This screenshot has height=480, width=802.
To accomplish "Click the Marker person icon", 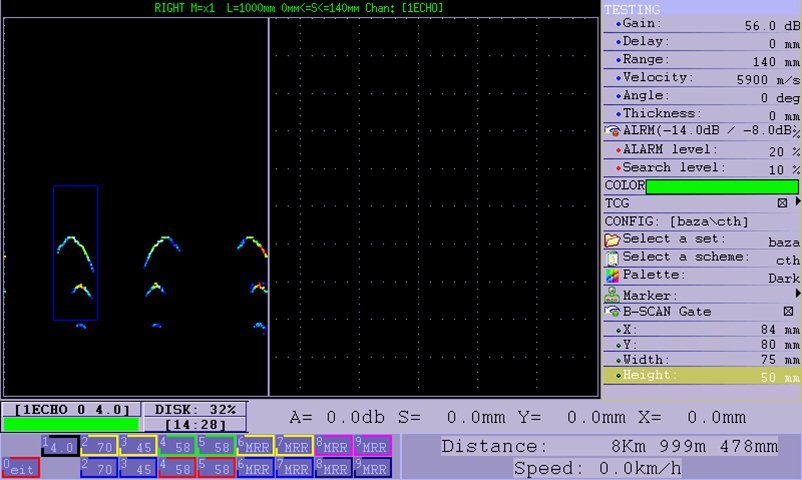I will click(612, 295).
